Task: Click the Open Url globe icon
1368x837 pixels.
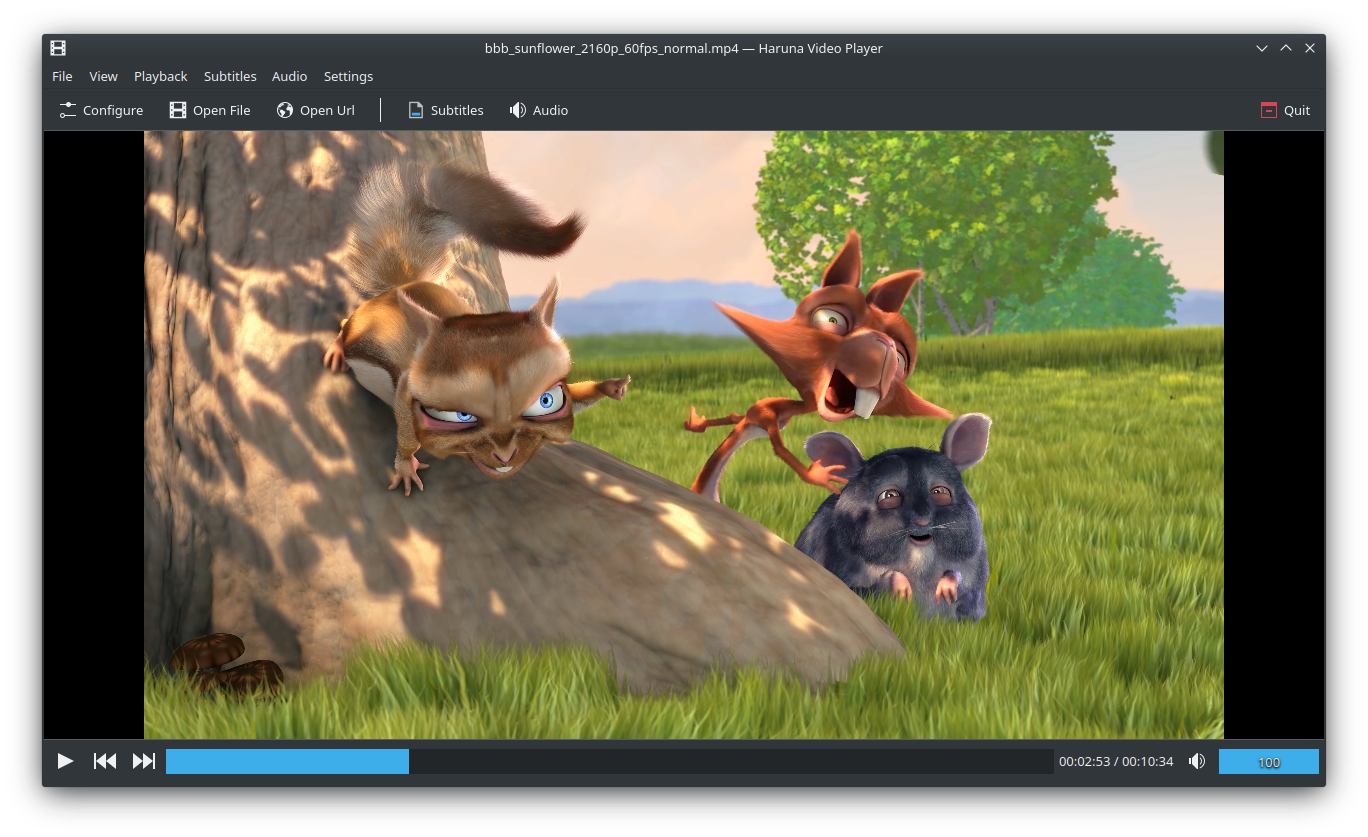Action: click(x=285, y=110)
